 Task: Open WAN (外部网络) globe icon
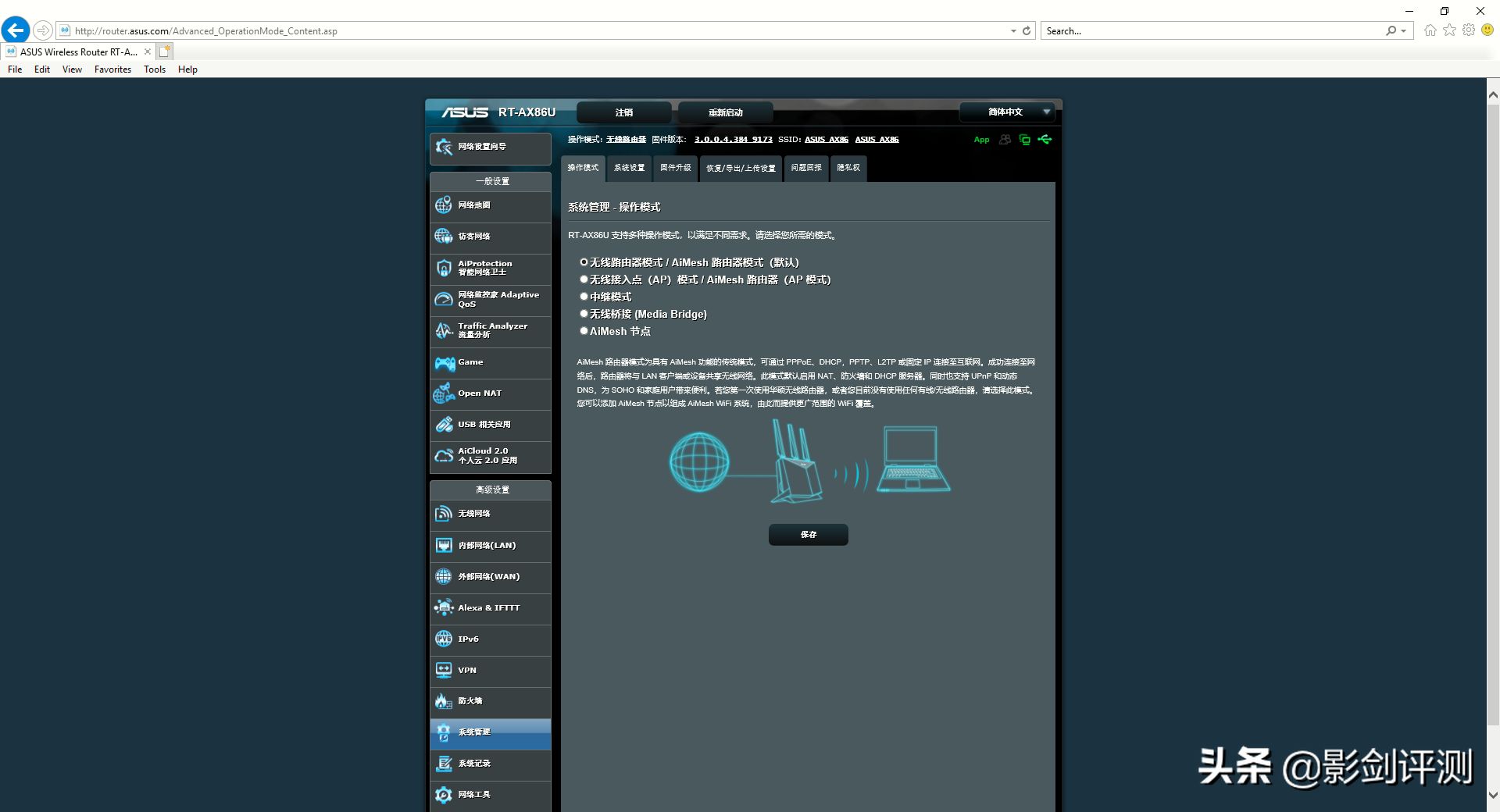click(444, 576)
